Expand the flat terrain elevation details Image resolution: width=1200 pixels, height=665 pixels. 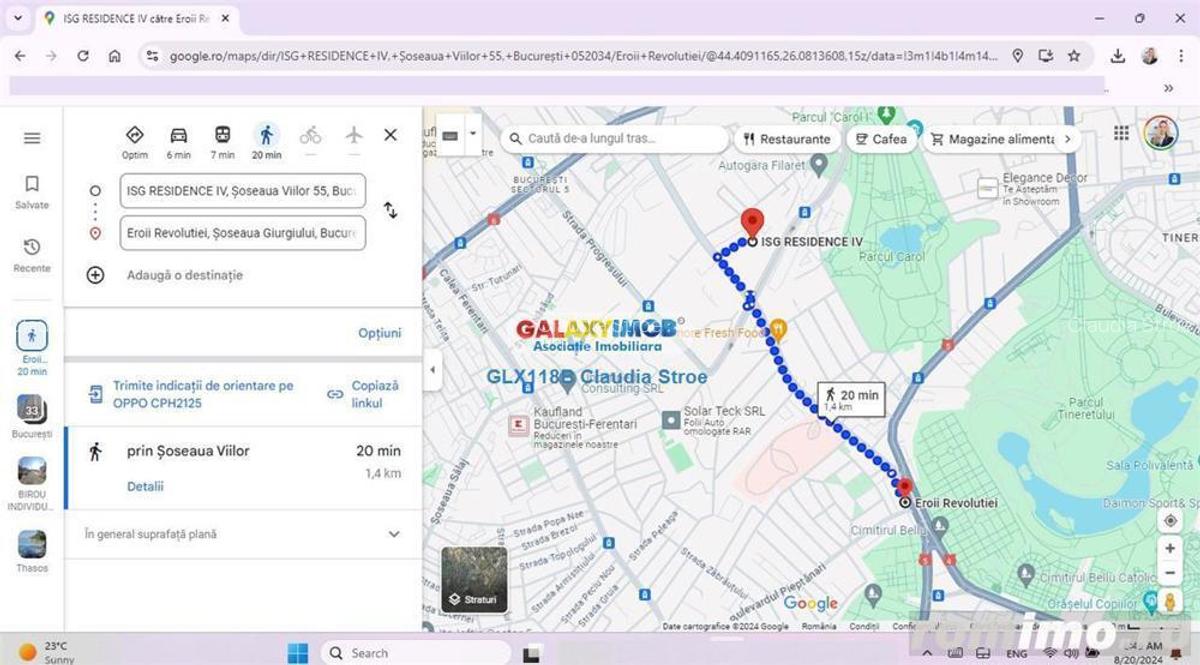coord(394,534)
